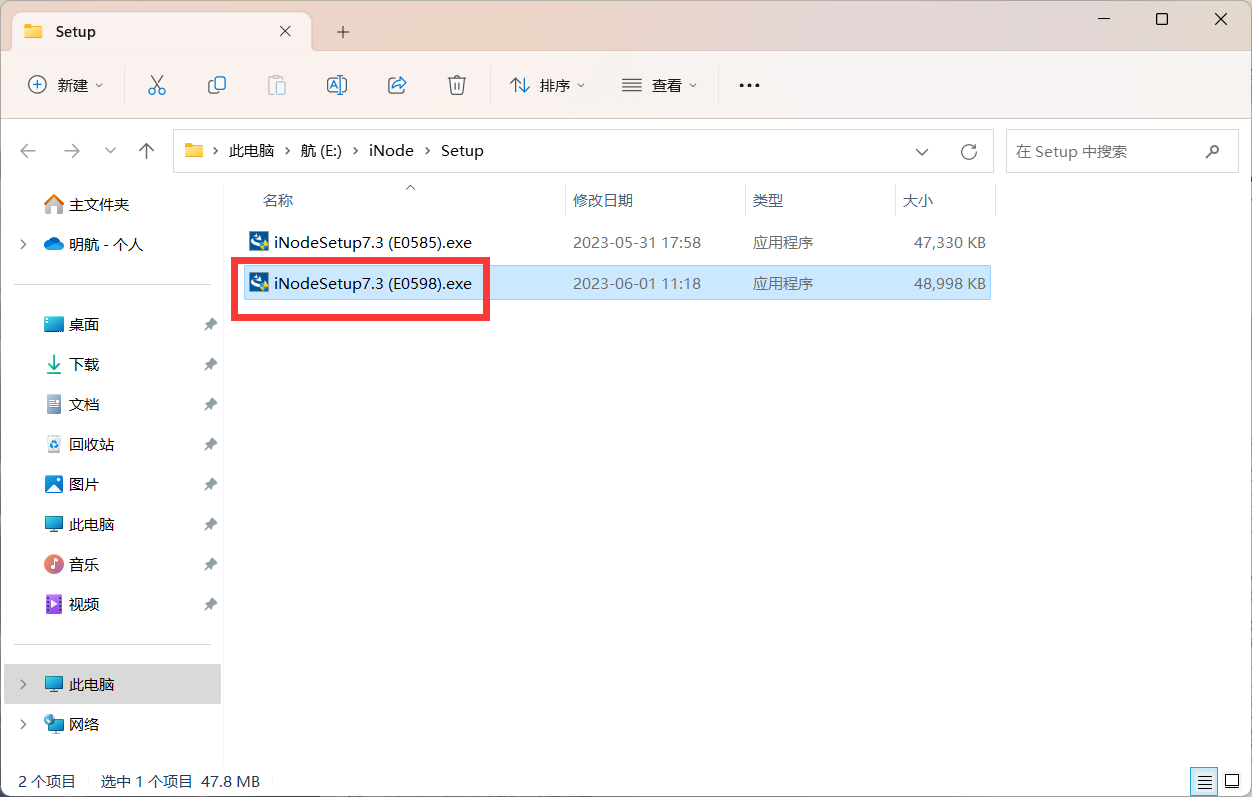Unpin 桌面 using its pin icon
The width and height of the screenshot is (1252, 797).
tap(210, 324)
